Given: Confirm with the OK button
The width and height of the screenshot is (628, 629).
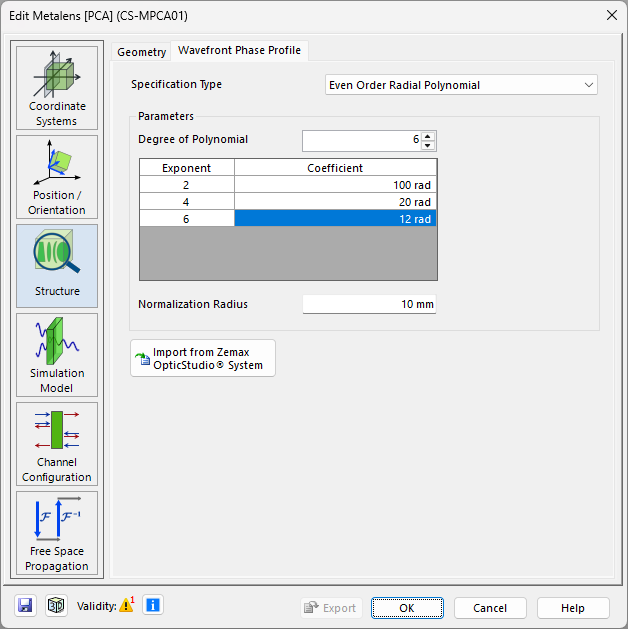Looking at the screenshot, I should pos(407,608).
